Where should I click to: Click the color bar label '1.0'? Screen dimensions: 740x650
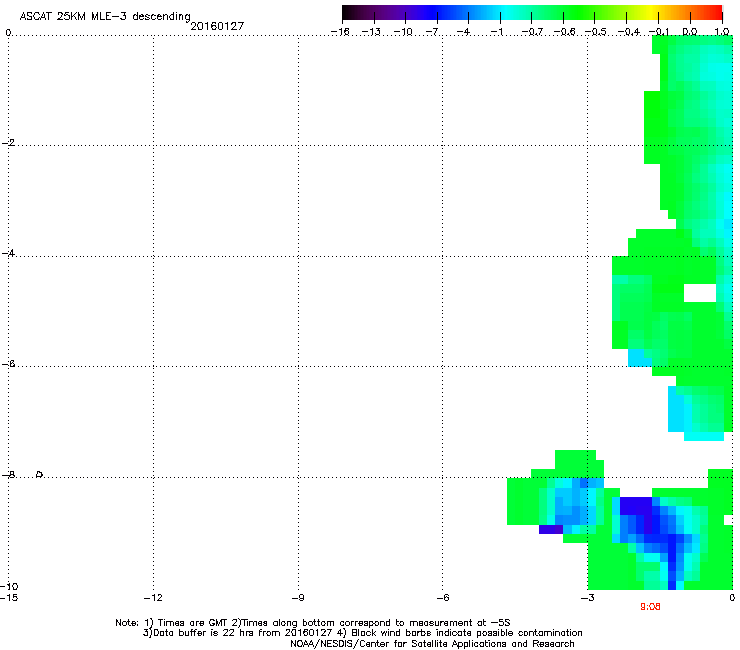[x=722, y=32]
